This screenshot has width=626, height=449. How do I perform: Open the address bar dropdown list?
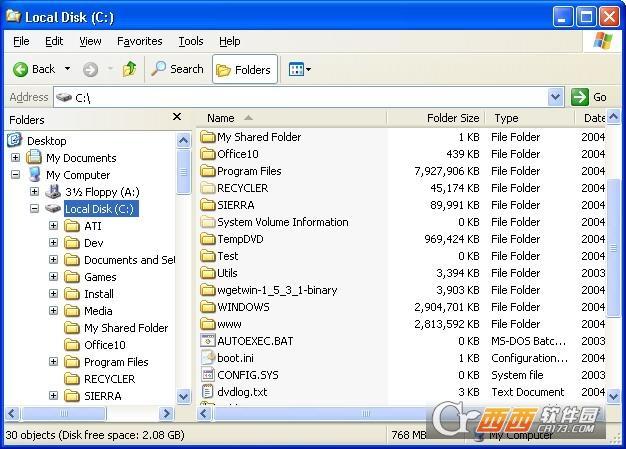point(555,97)
